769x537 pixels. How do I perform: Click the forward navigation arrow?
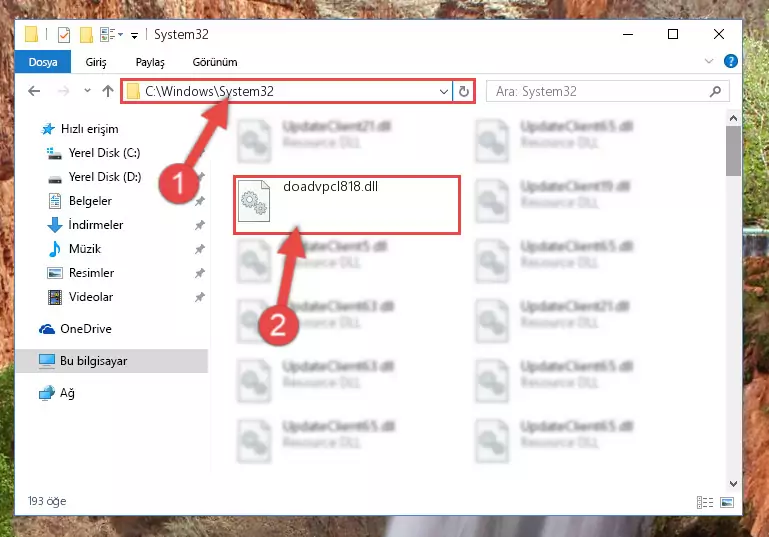tap(64, 91)
